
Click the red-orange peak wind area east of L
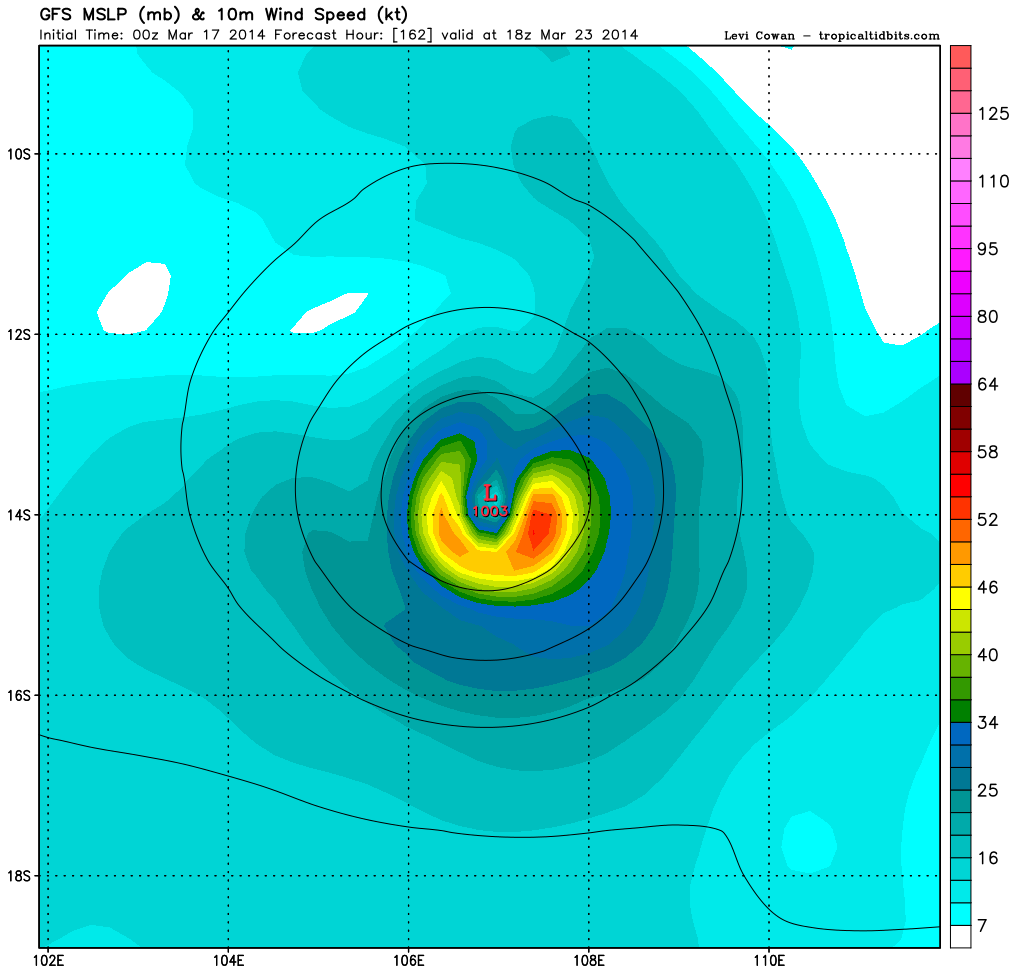[537, 525]
